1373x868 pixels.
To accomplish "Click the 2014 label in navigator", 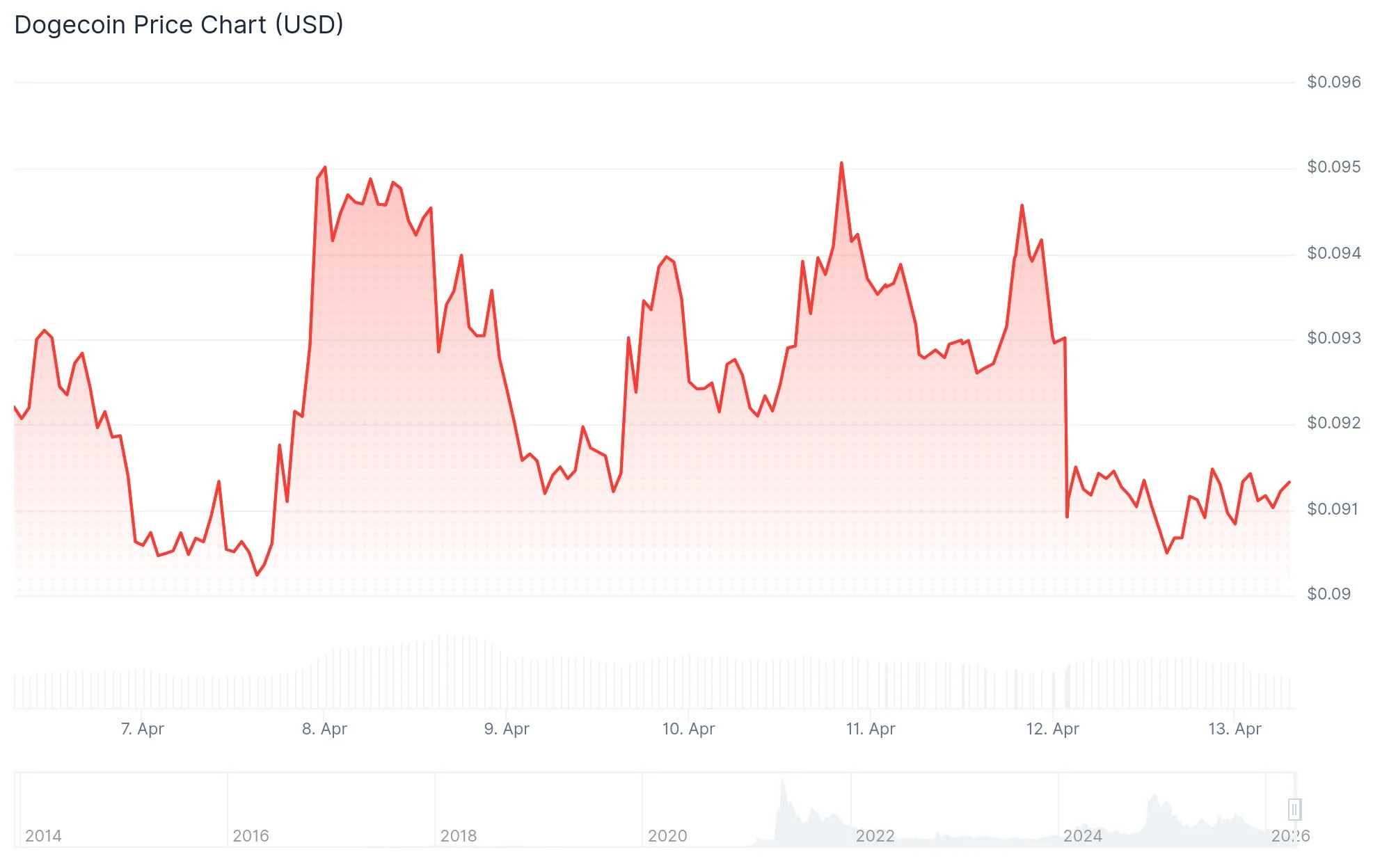I will coord(43,836).
